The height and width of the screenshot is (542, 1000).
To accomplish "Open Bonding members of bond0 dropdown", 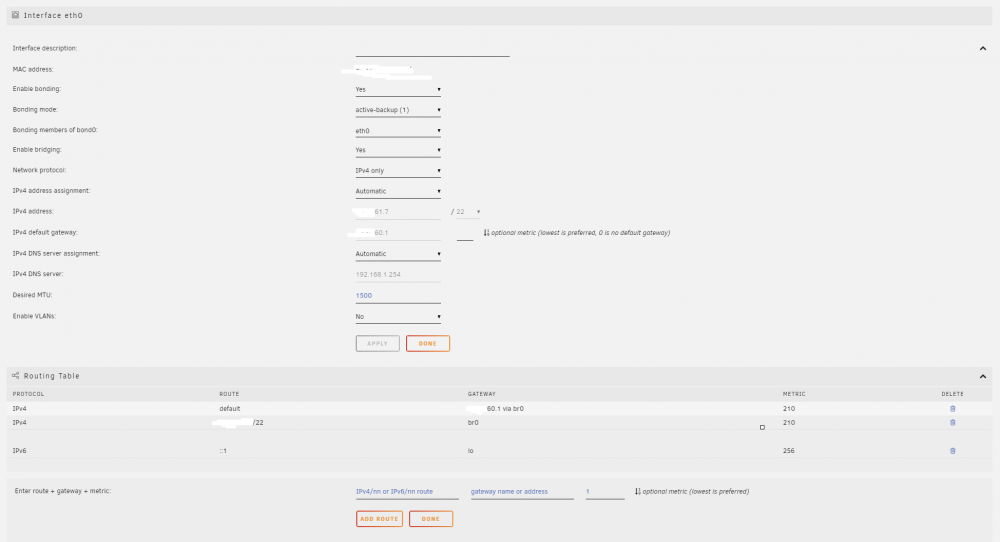I will click(x=398, y=131).
